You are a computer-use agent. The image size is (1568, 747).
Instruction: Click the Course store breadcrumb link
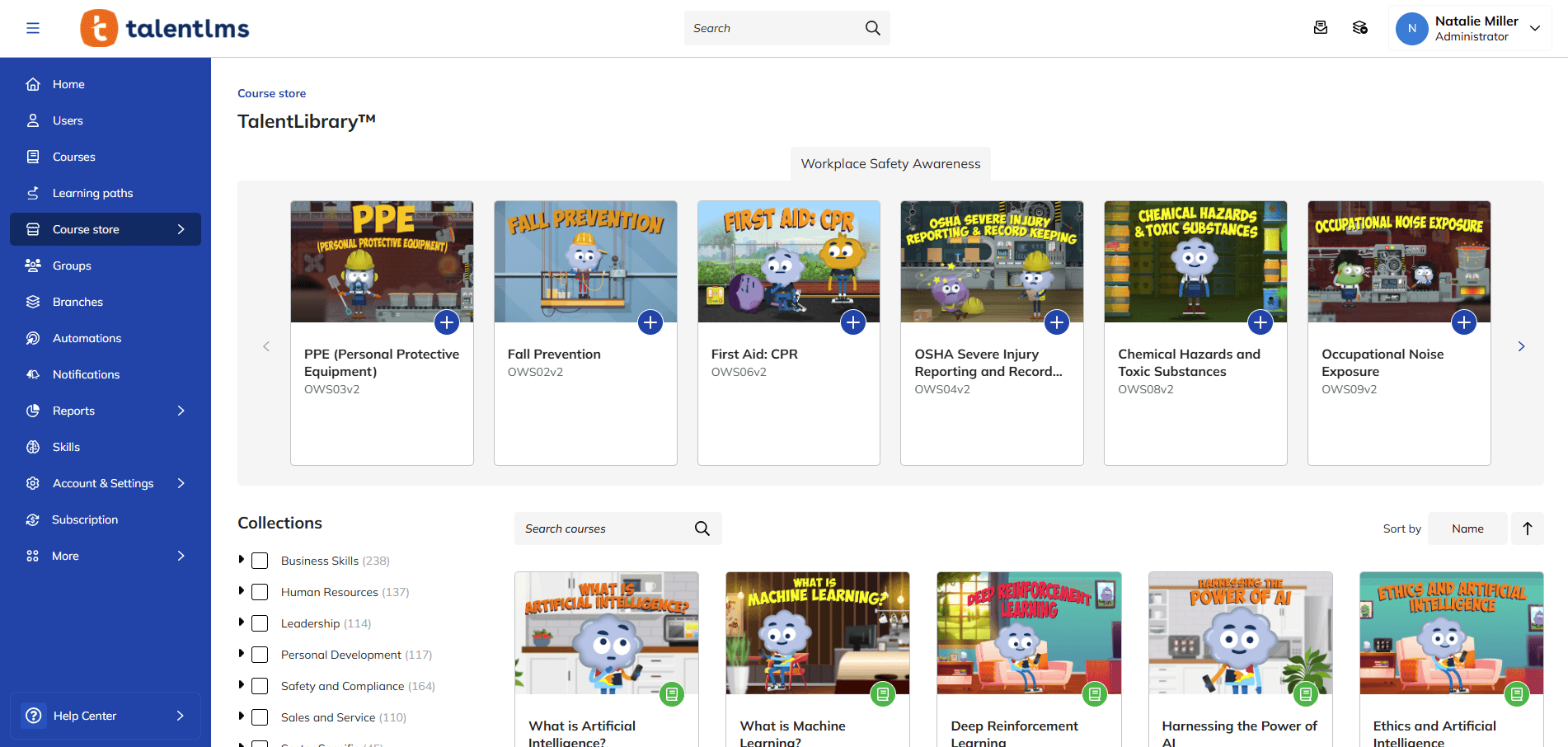[271, 93]
